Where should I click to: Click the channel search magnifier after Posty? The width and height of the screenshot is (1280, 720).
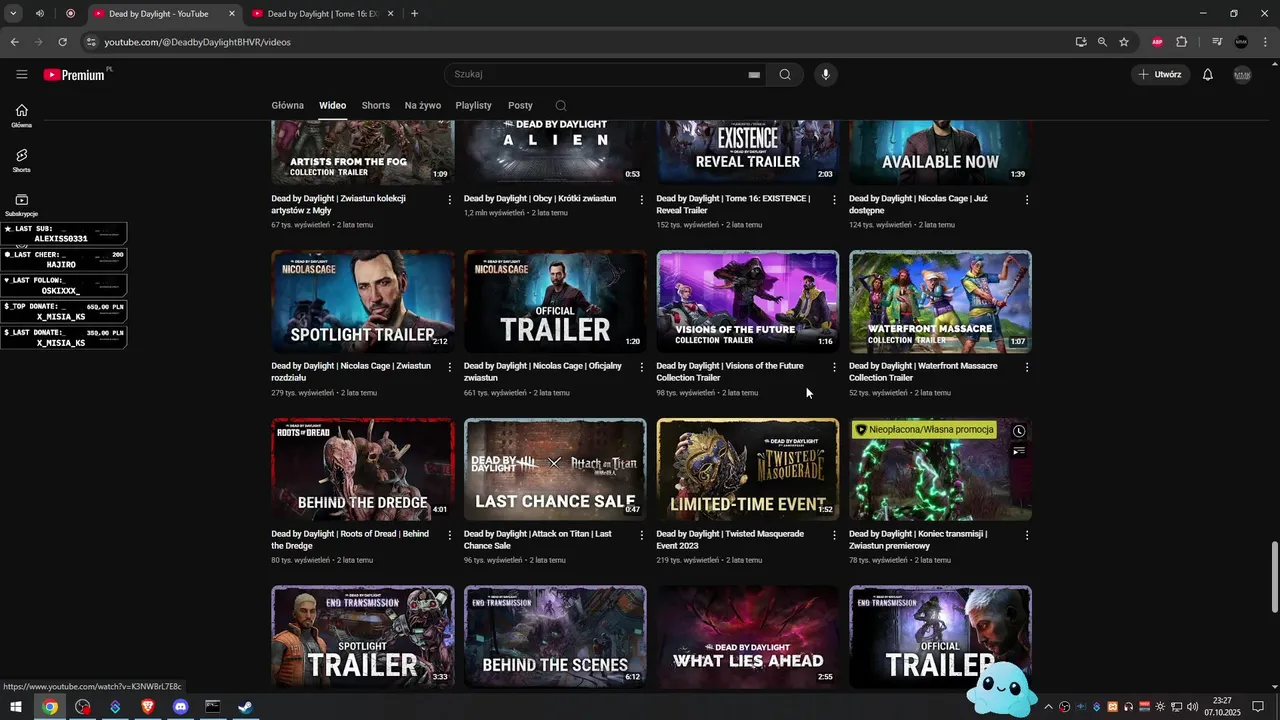coord(561,105)
